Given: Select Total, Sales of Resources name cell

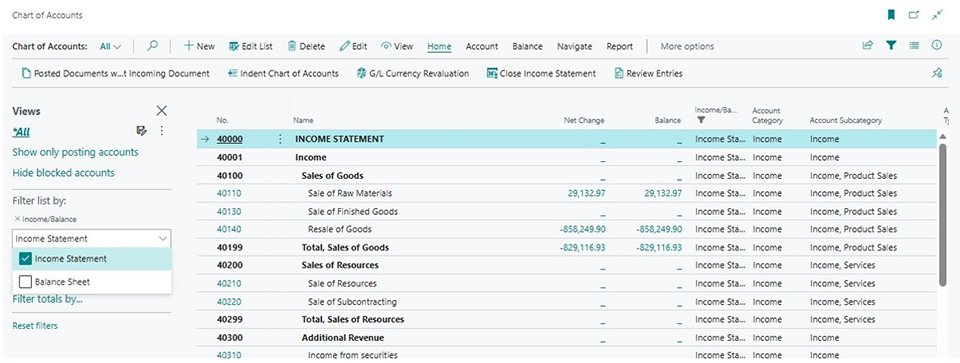Looking at the screenshot, I should coord(353,320).
